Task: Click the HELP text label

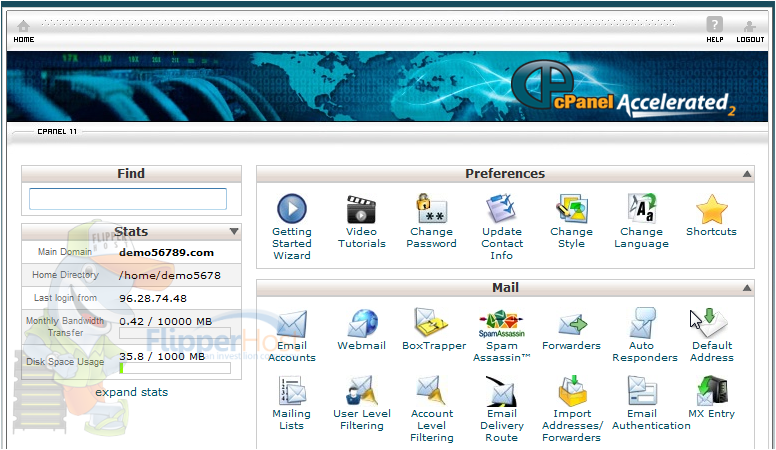Action: click(x=715, y=40)
